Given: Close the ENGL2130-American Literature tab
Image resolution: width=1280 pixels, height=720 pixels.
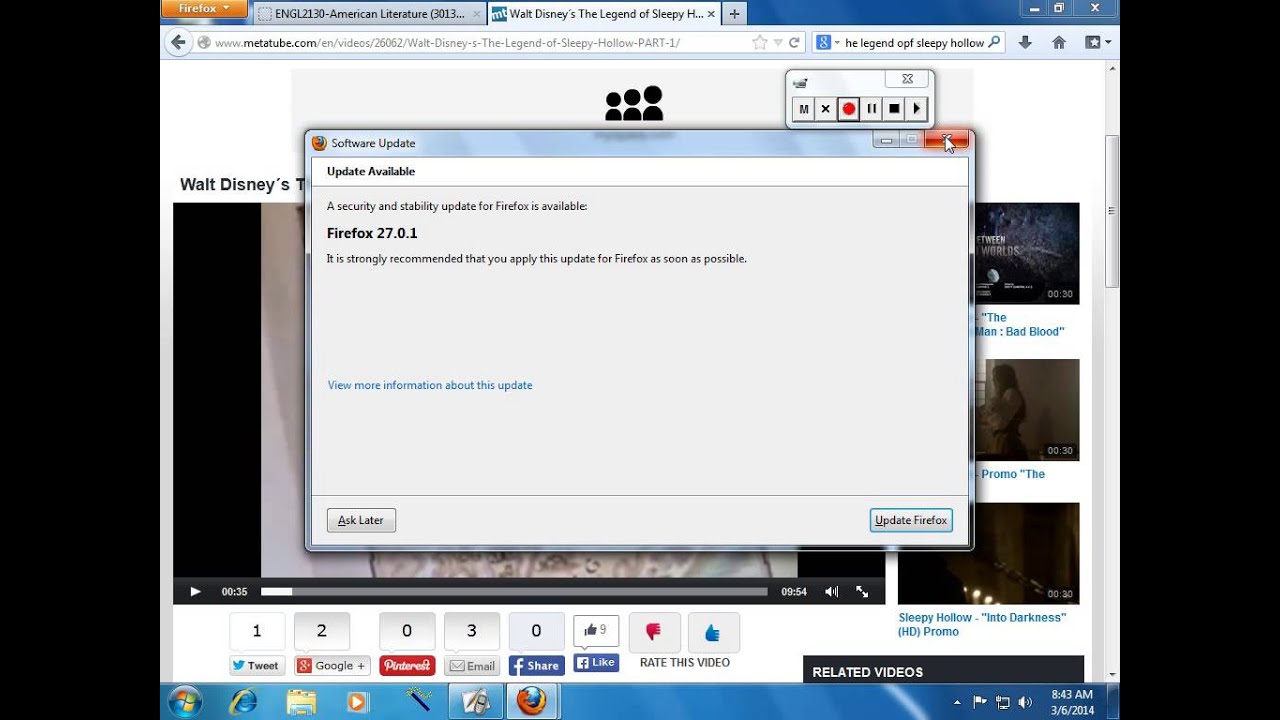Looking at the screenshot, I should [477, 14].
